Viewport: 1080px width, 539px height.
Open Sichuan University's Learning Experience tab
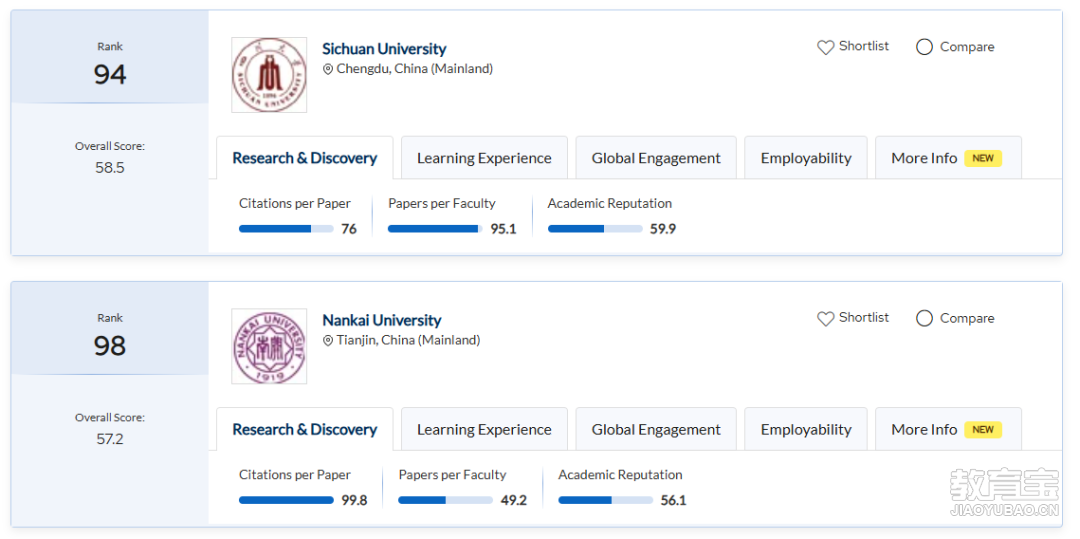point(484,158)
